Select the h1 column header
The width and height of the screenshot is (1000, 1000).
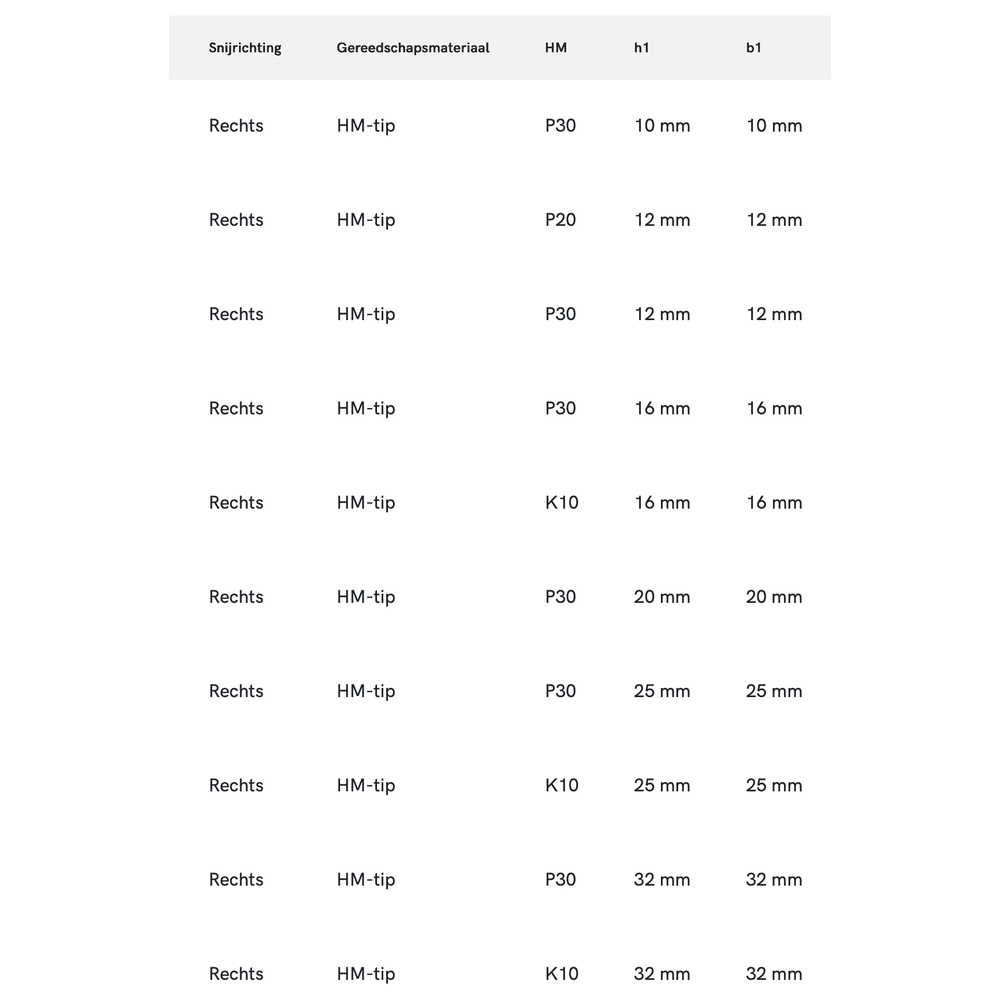coord(642,48)
